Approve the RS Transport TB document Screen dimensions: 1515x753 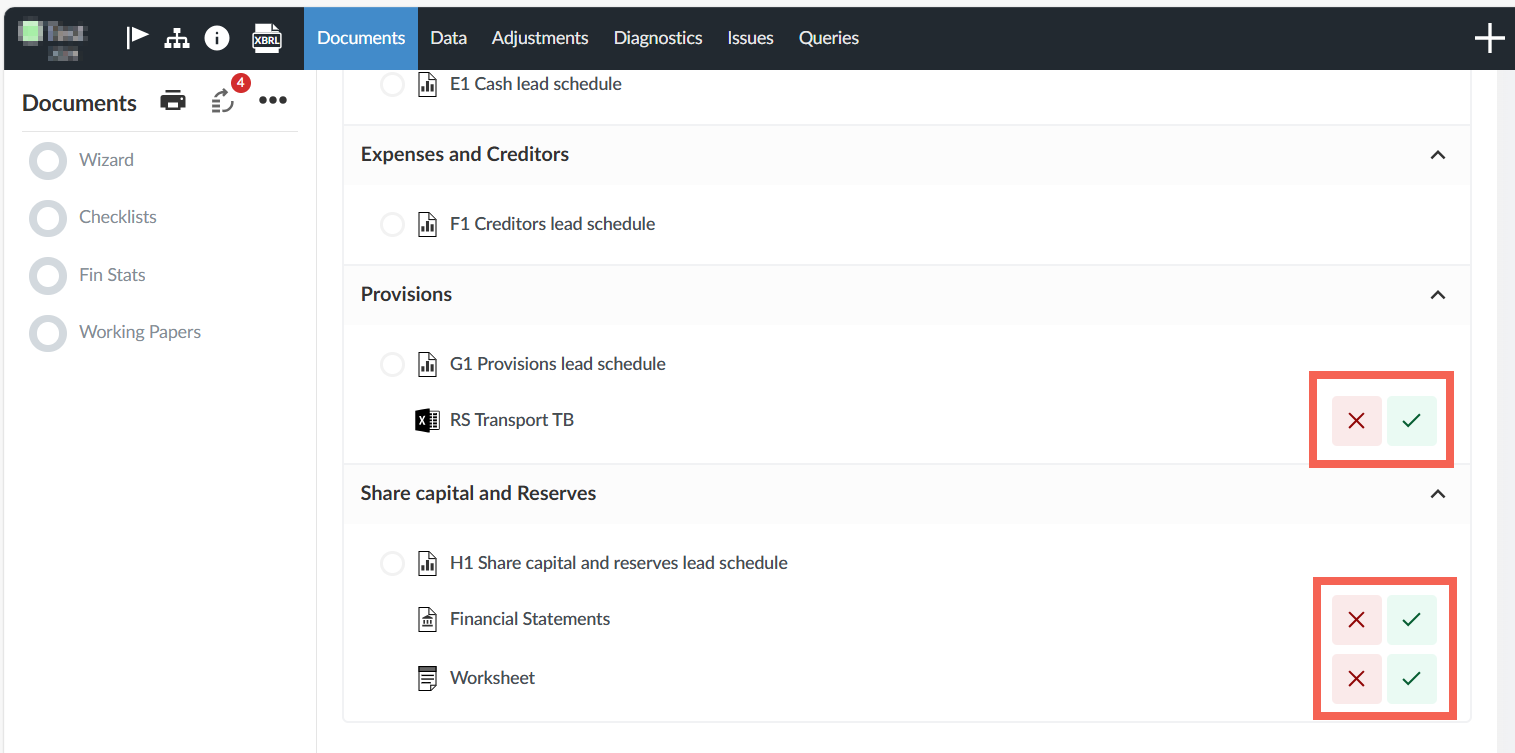[x=1411, y=421]
